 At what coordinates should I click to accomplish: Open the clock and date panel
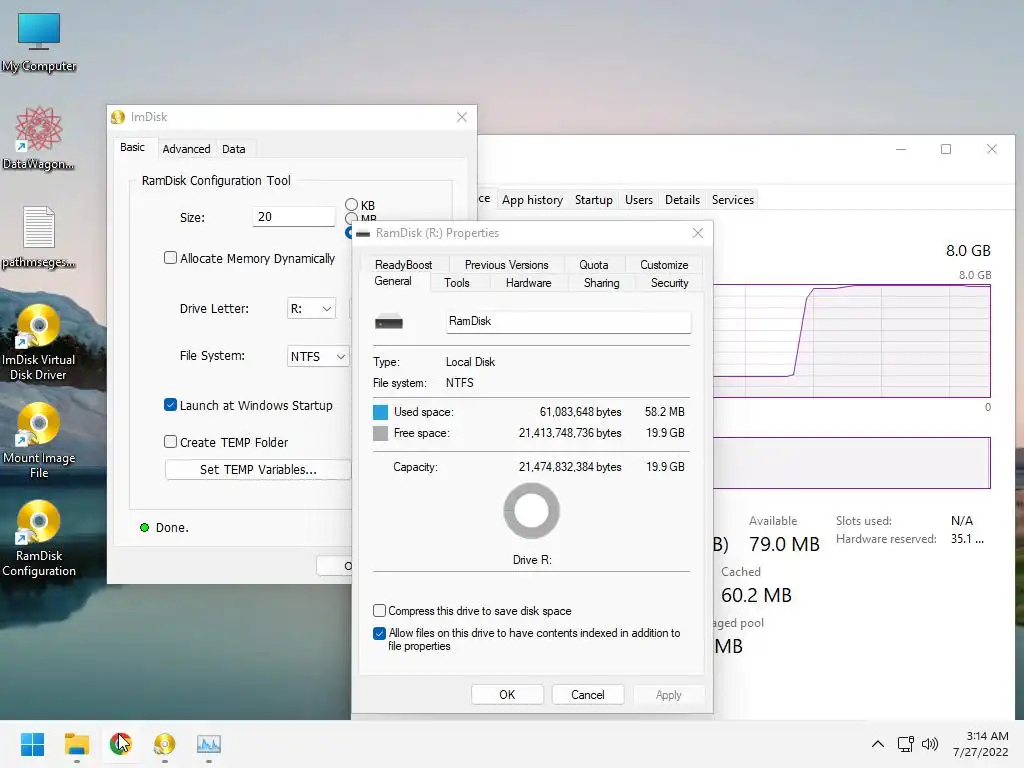pyautogui.click(x=980, y=744)
